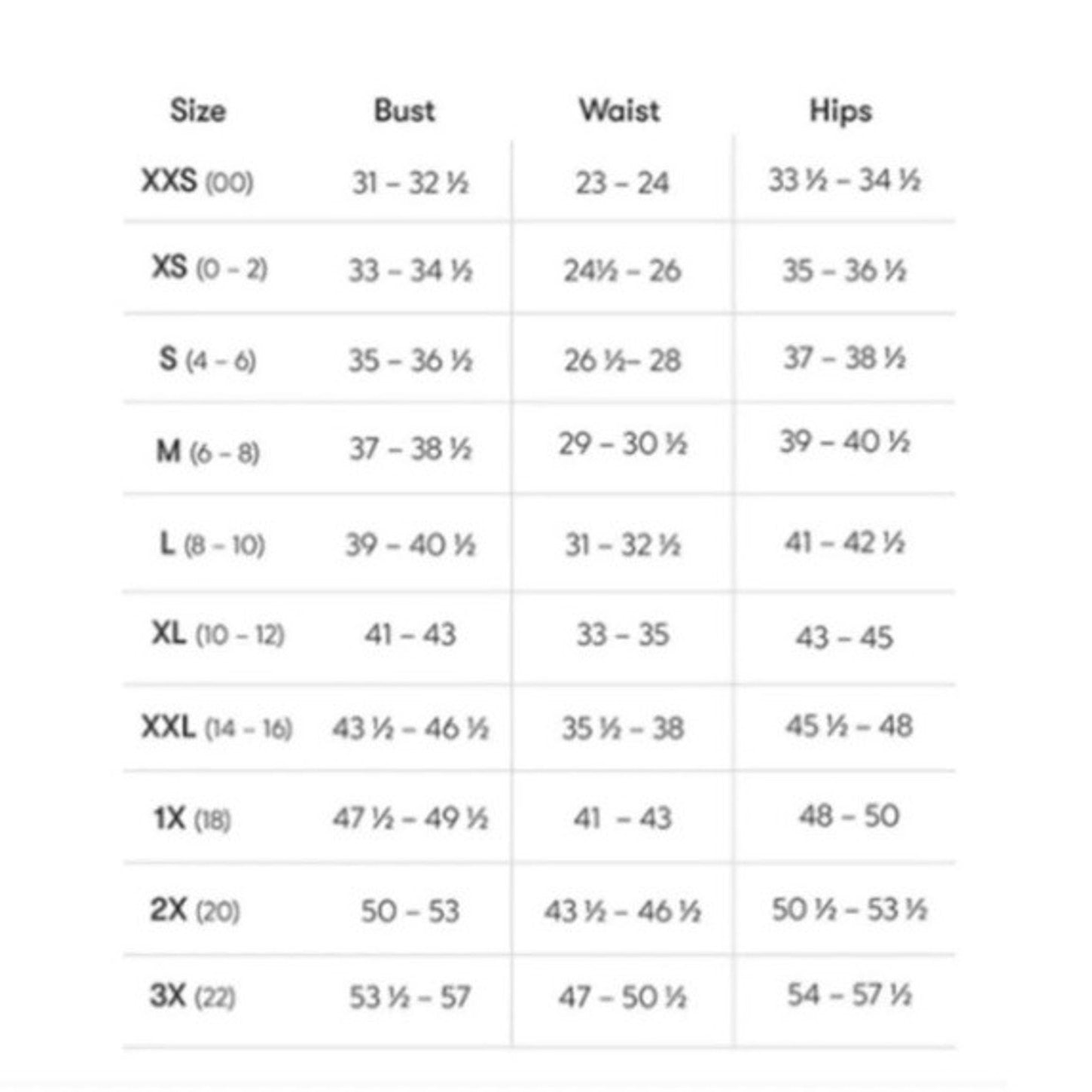Select the XL (10 - 12) size label
1092x1092 pixels.
218,635
